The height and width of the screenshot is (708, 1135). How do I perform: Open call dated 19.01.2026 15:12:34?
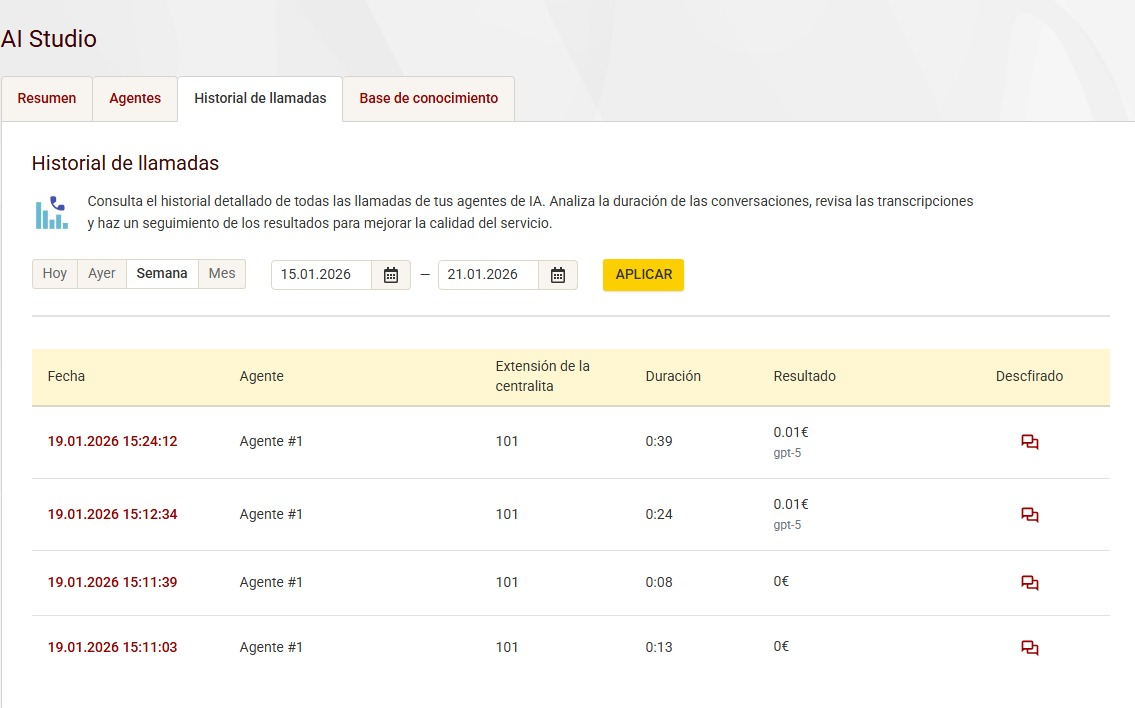[112, 515]
